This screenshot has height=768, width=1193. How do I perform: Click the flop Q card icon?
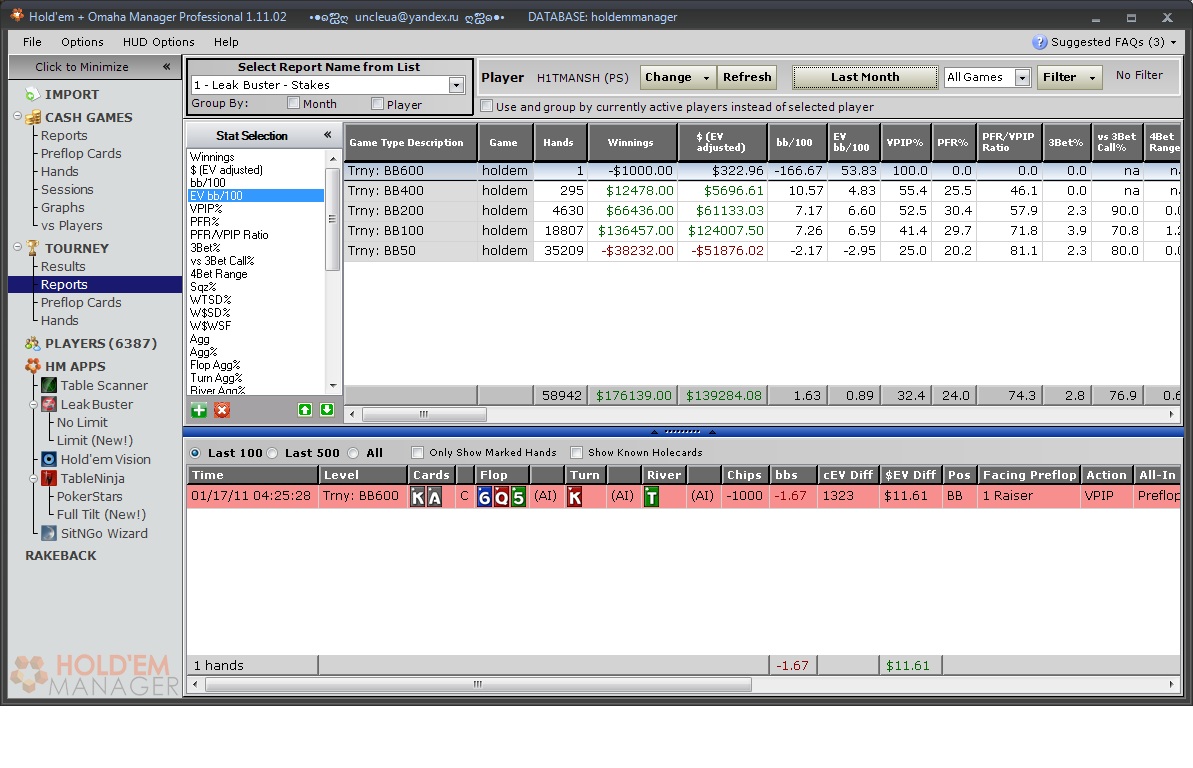click(501, 497)
